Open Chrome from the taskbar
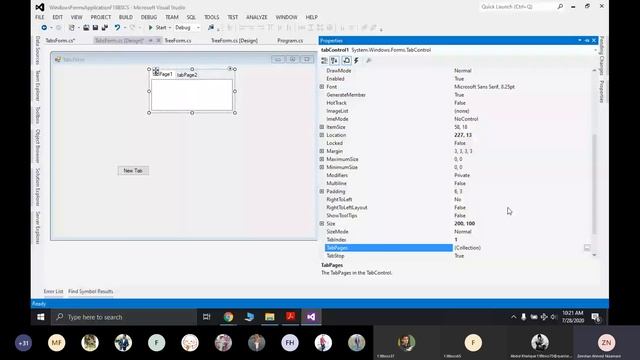The height and width of the screenshot is (360, 640). click(228, 317)
